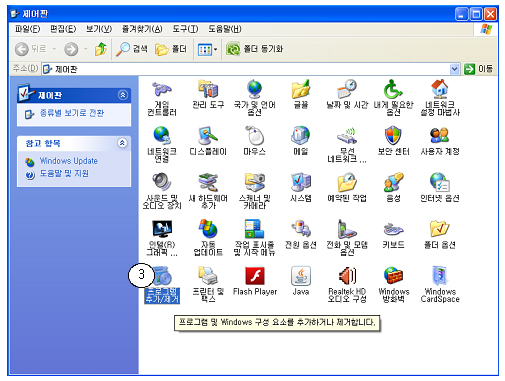Open 도움말 및 지원 link

[64, 174]
